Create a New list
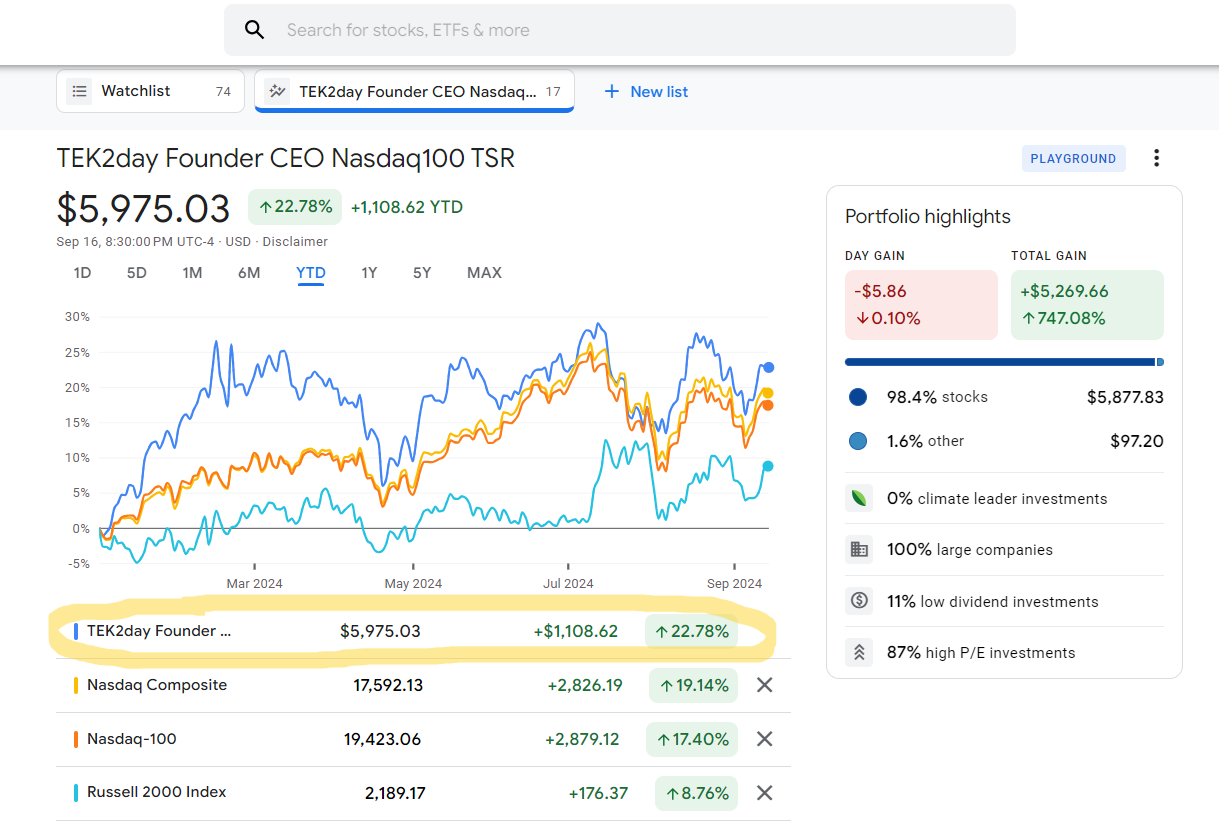Viewport: 1219px width, 833px height. click(646, 91)
